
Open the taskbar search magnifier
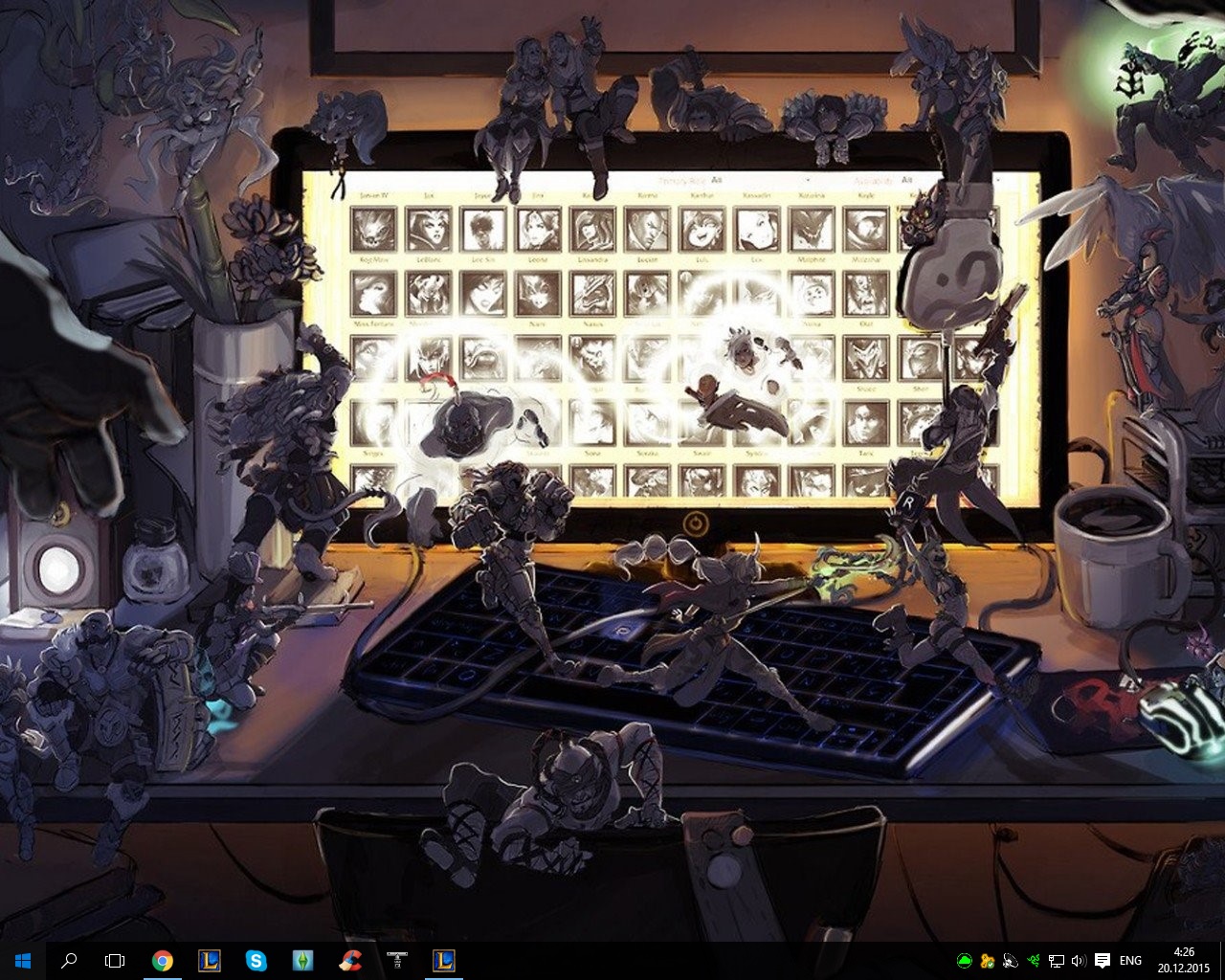pyautogui.click(x=69, y=961)
